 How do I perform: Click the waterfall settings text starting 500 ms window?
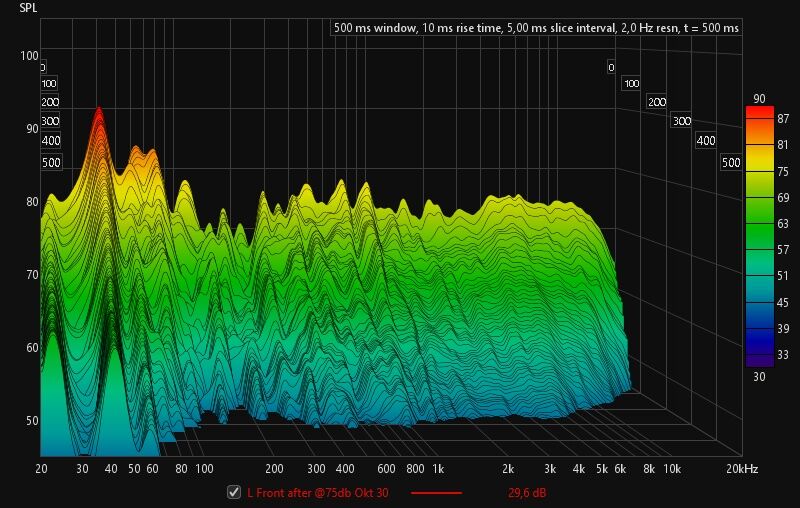coord(536,28)
